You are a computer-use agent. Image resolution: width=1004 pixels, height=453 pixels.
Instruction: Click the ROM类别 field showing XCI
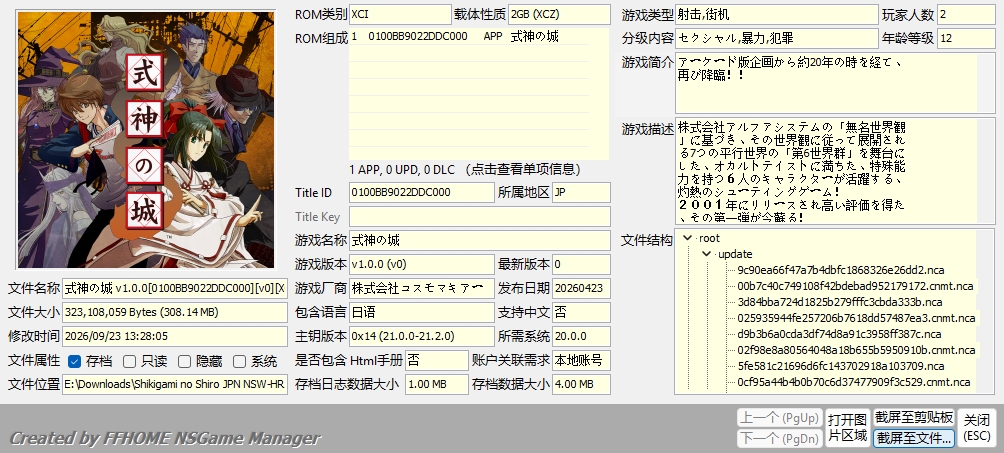pos(400,14)
